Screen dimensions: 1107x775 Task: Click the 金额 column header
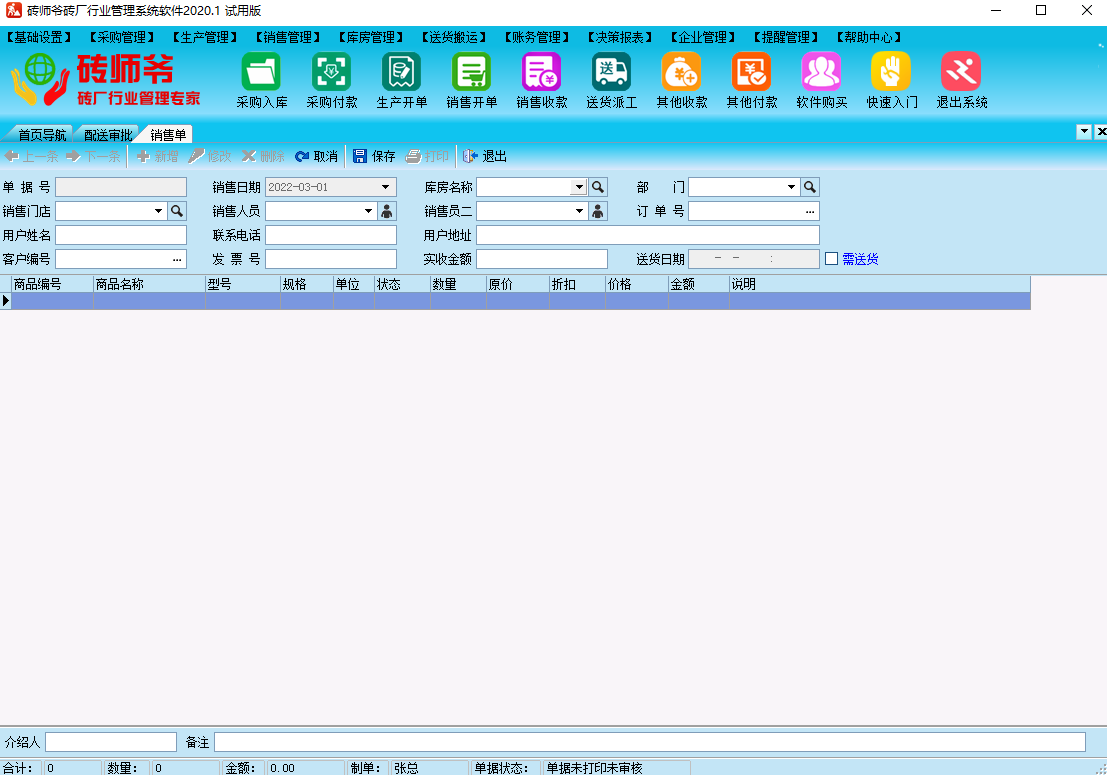click(x=698, y=284)
